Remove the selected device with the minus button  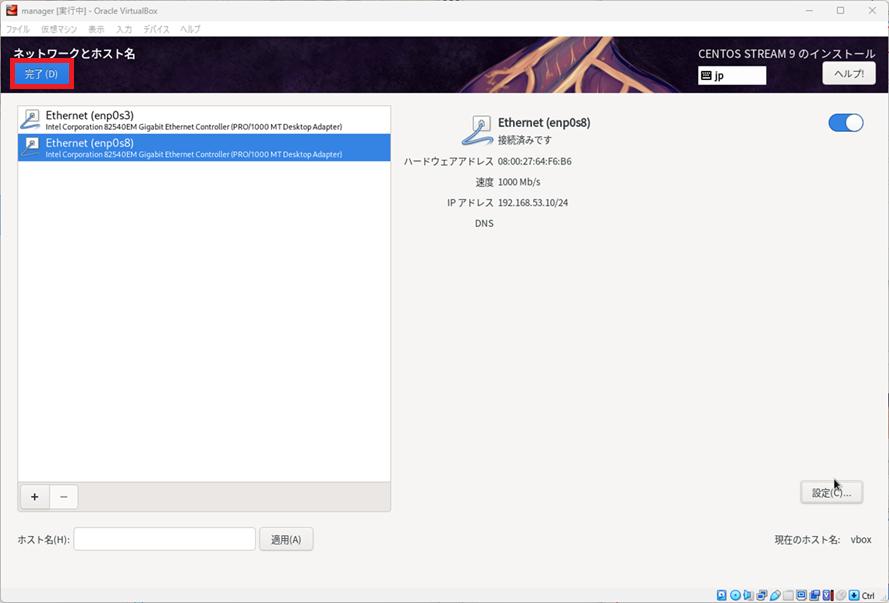coord(64,497)
